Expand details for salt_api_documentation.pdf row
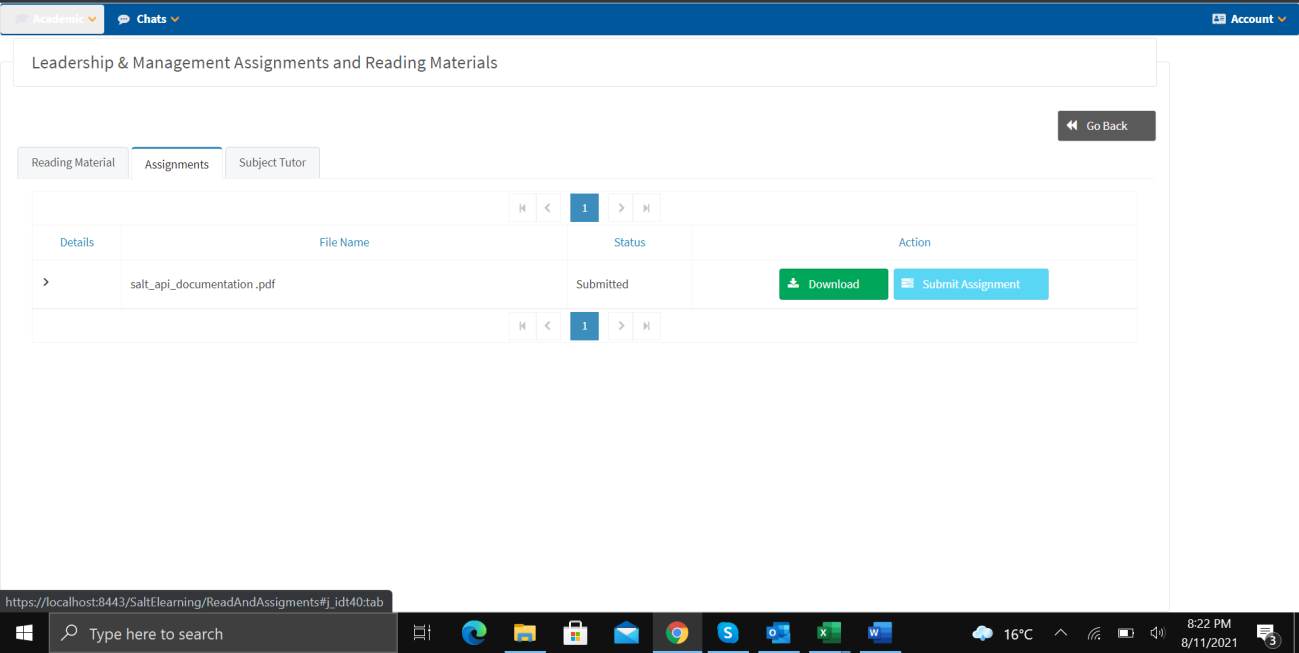The height and width of the screenshot is (653, 1299). (45, 281)
